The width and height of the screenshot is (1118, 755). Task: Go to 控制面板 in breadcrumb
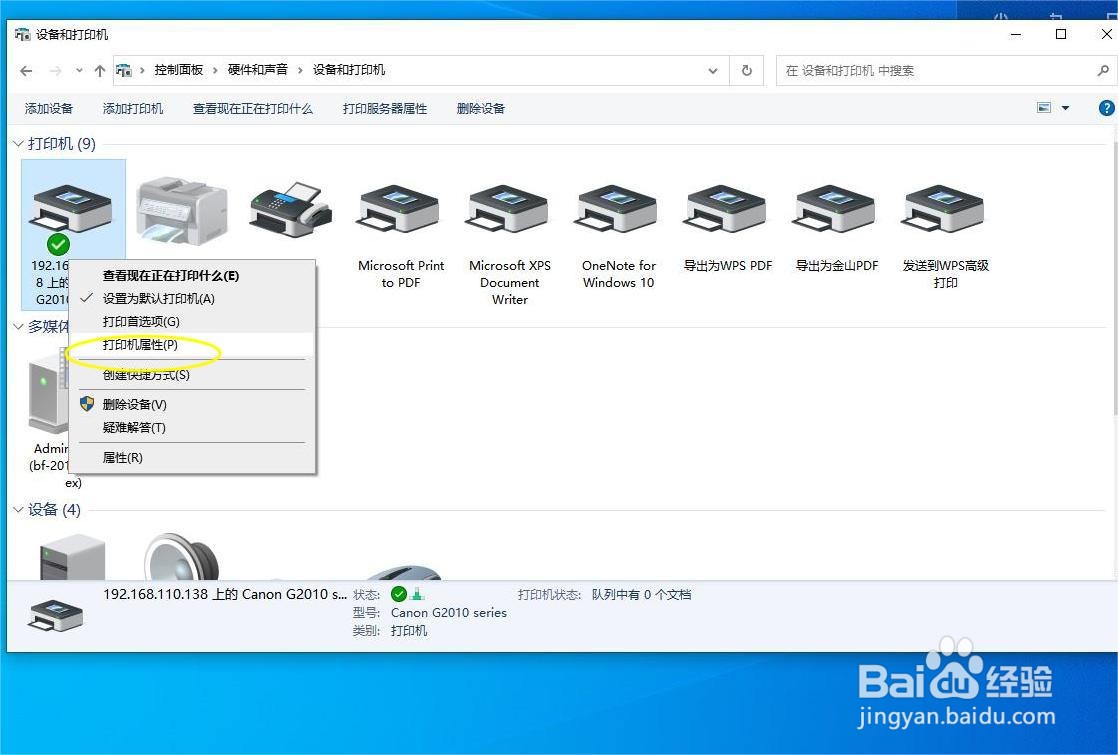(178, 70)
